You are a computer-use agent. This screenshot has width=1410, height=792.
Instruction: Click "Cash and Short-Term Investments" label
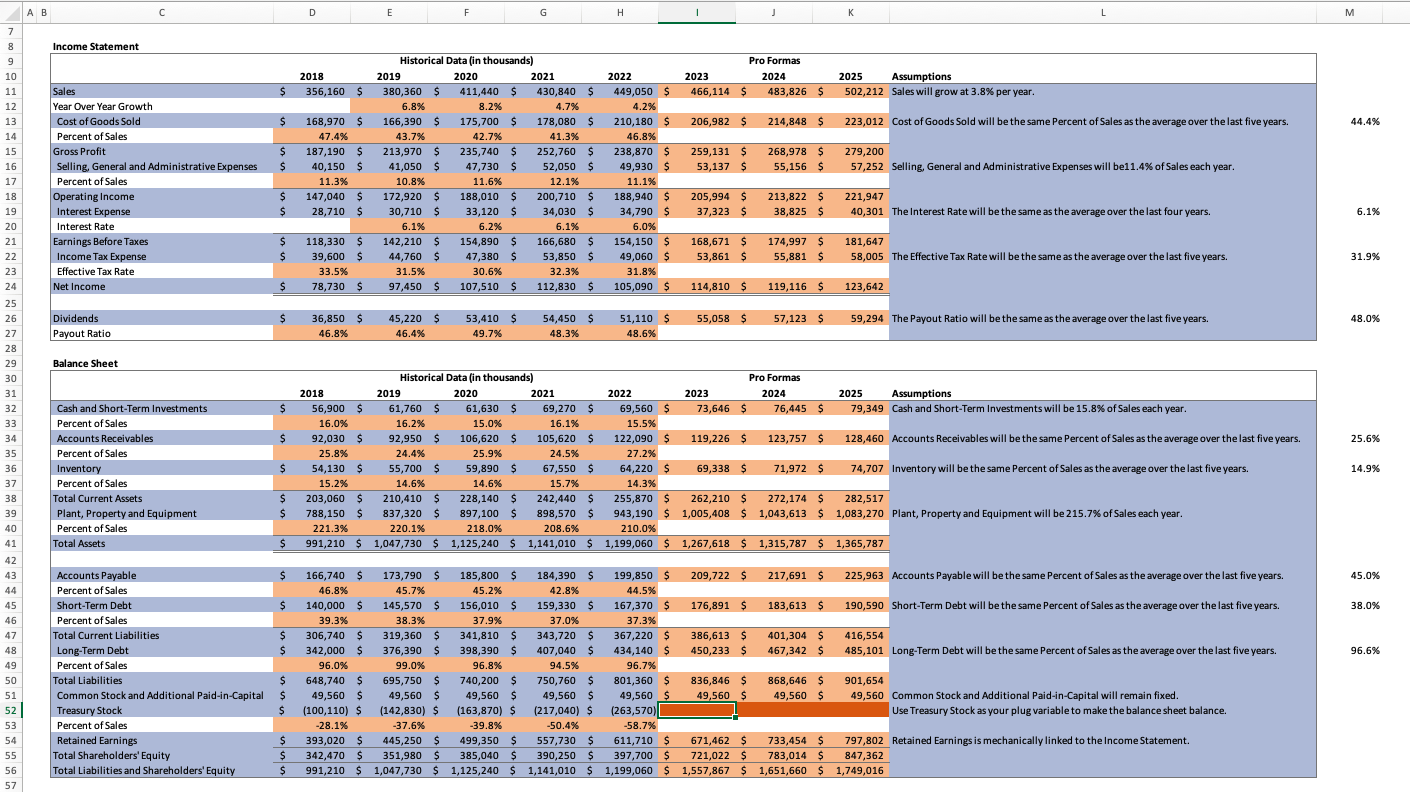(x=132, y=408)
